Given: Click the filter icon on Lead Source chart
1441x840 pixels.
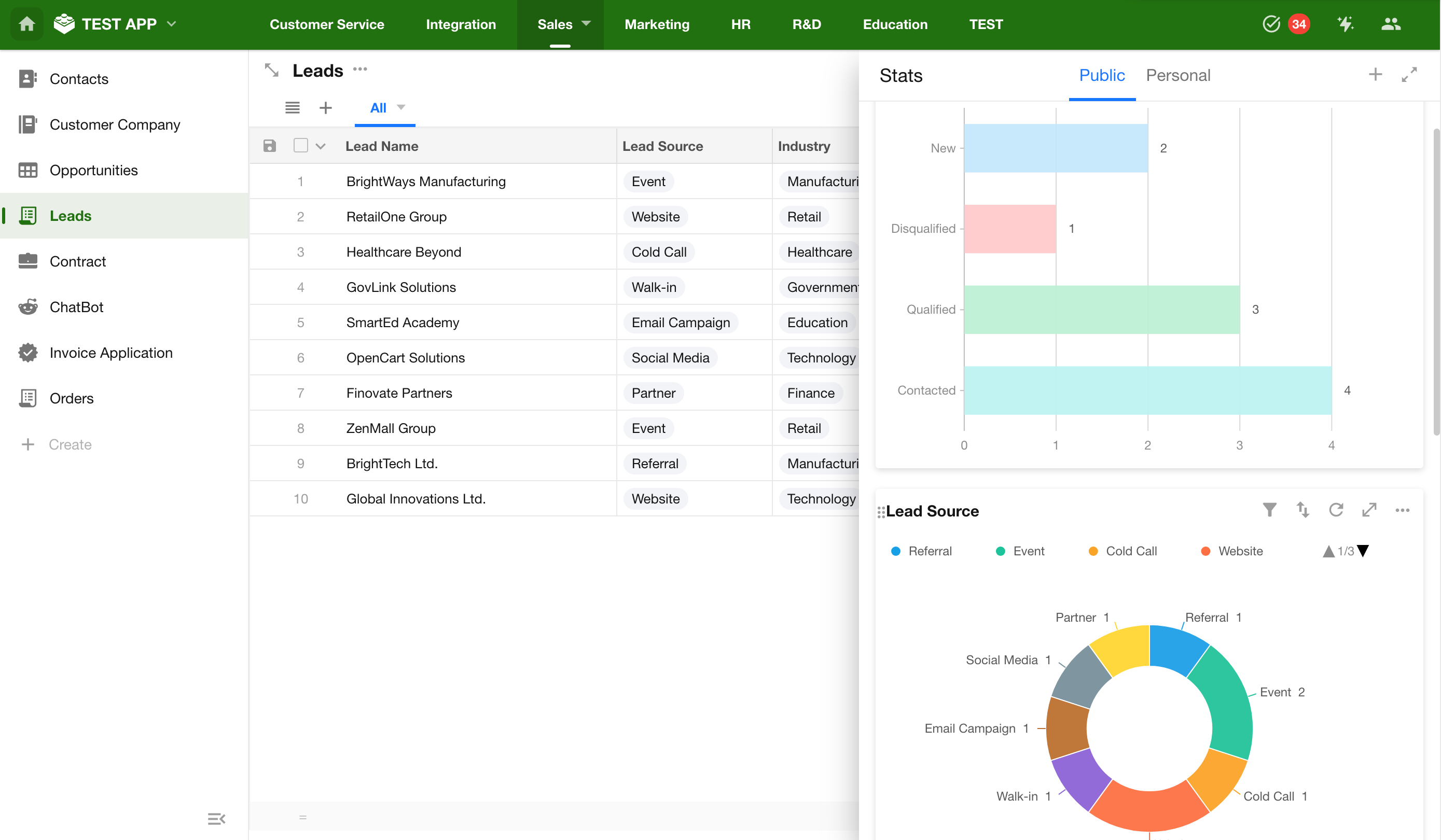Looking at the screenshot, I should click(1269, 510).
